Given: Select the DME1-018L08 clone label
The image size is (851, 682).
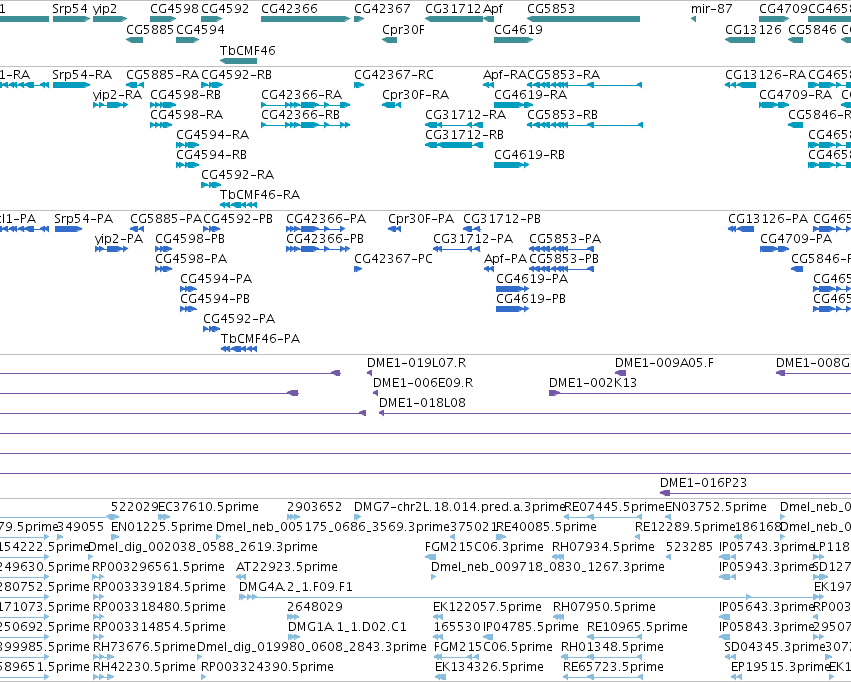Looking at the screenshot, I should click(x=422, y=403).
